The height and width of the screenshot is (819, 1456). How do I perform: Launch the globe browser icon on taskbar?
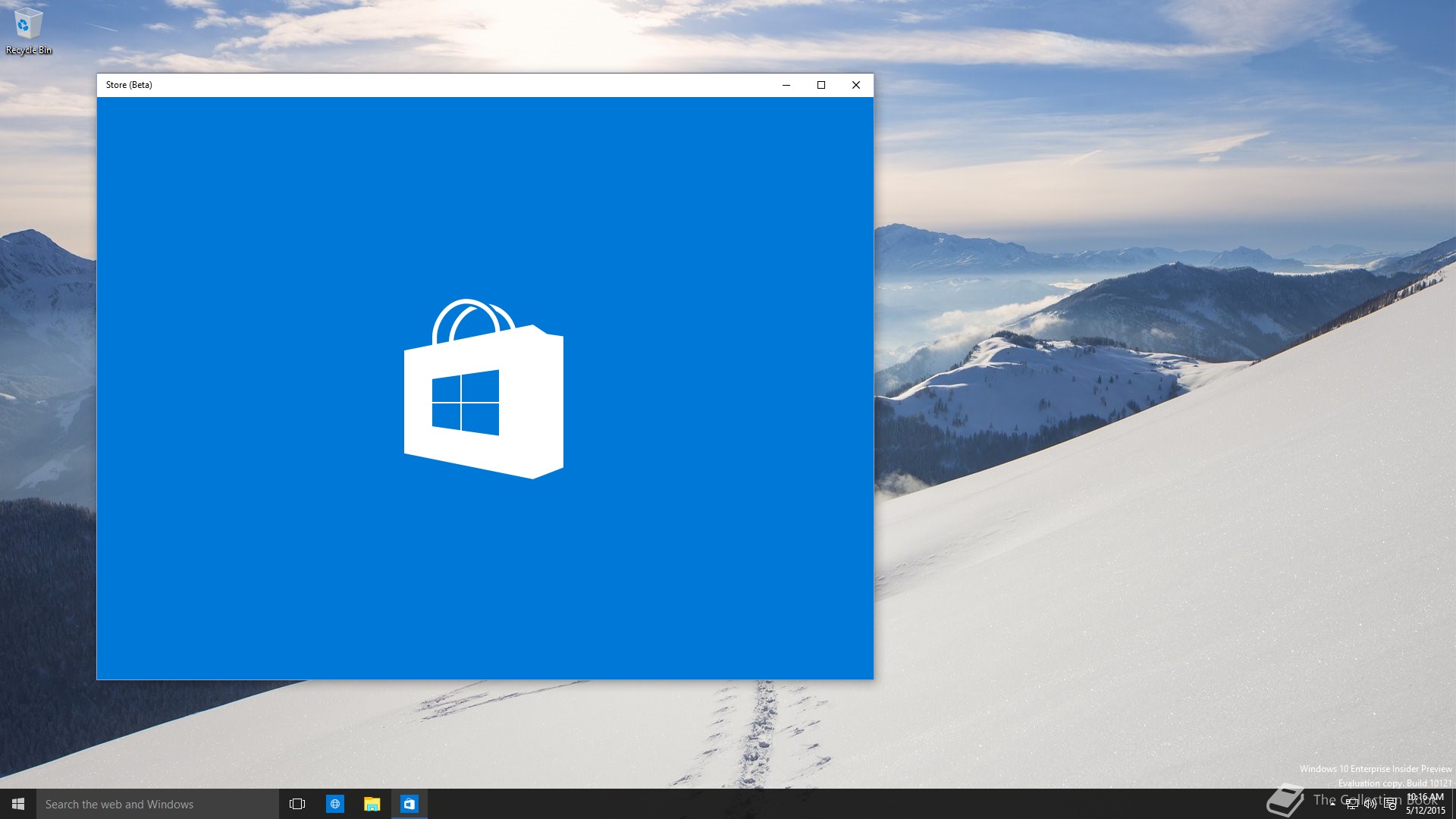tap(334, 804)
